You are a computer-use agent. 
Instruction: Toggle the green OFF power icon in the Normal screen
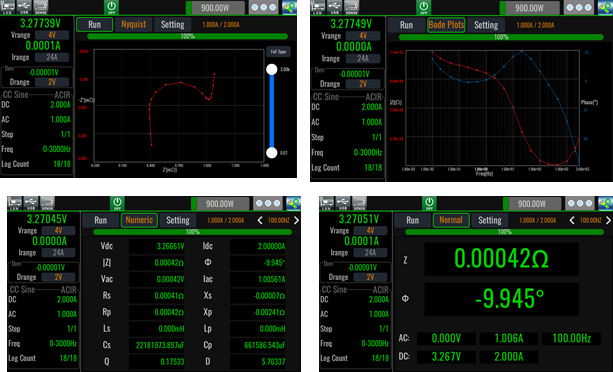pyautogui.click(x=429, y=203)
